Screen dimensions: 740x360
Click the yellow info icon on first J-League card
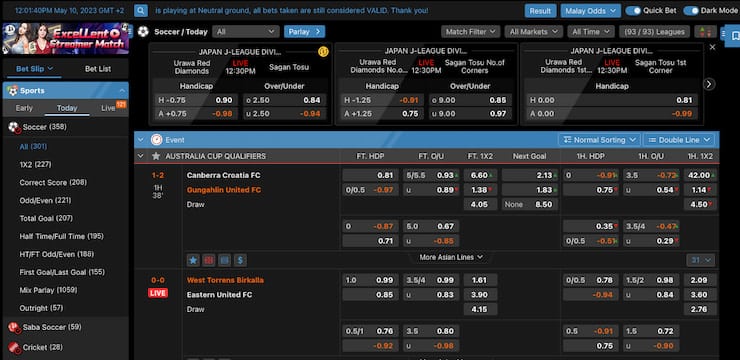tap(323, 51)
